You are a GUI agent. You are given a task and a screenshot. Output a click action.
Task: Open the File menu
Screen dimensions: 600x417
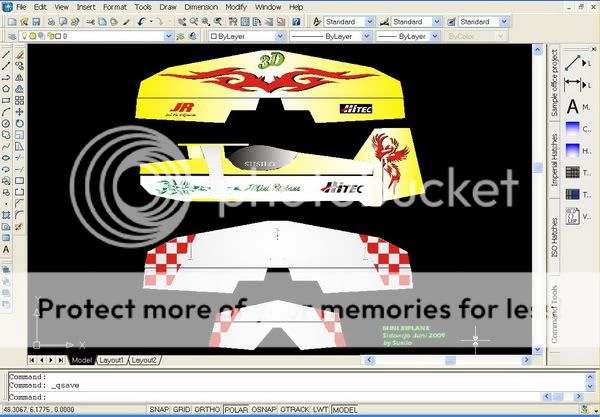(21, 7)
